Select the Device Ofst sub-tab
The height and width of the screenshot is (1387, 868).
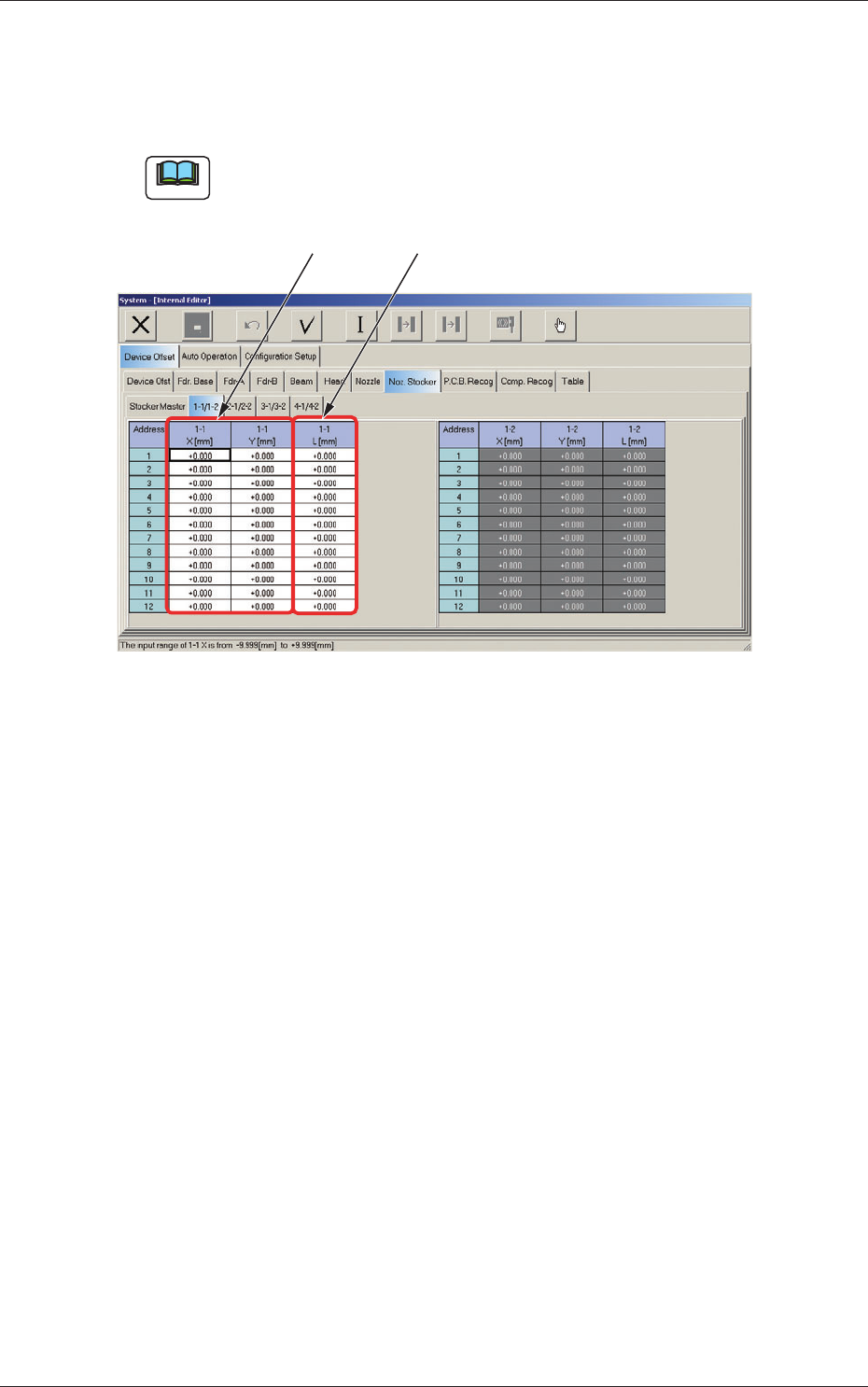(x=148, y=381)
